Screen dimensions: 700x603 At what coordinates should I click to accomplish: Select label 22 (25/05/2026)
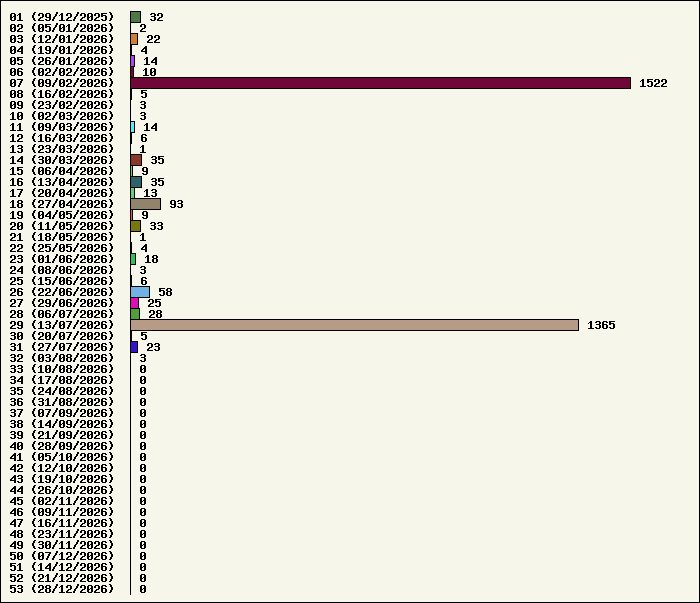(62, 248)
